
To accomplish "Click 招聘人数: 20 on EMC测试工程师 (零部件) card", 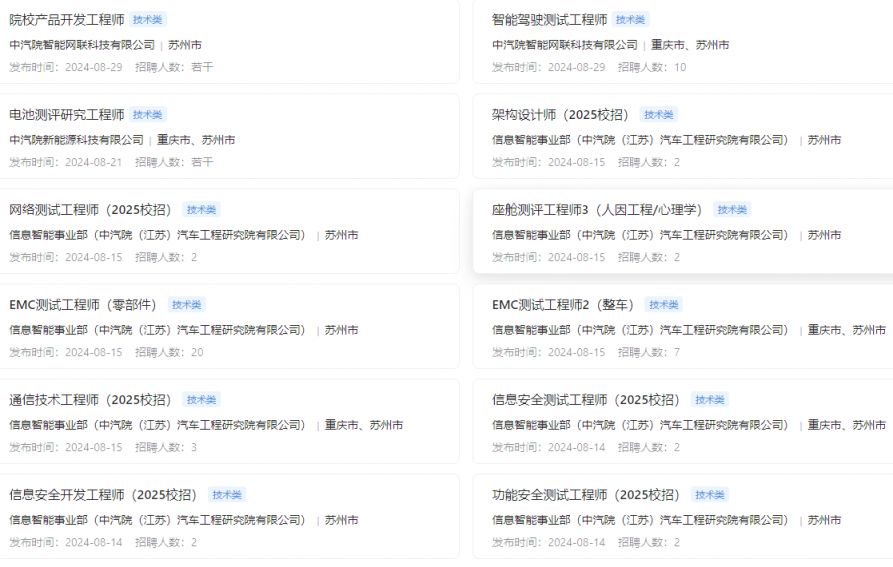I will point(169,352).
